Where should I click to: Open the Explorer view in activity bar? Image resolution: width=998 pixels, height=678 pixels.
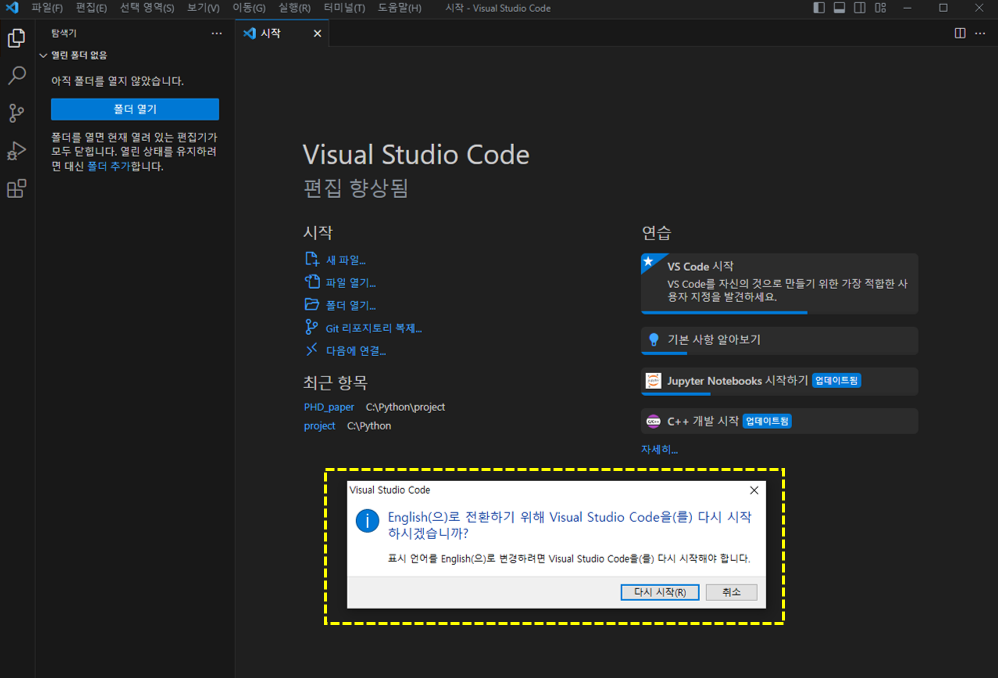[17, 38]
